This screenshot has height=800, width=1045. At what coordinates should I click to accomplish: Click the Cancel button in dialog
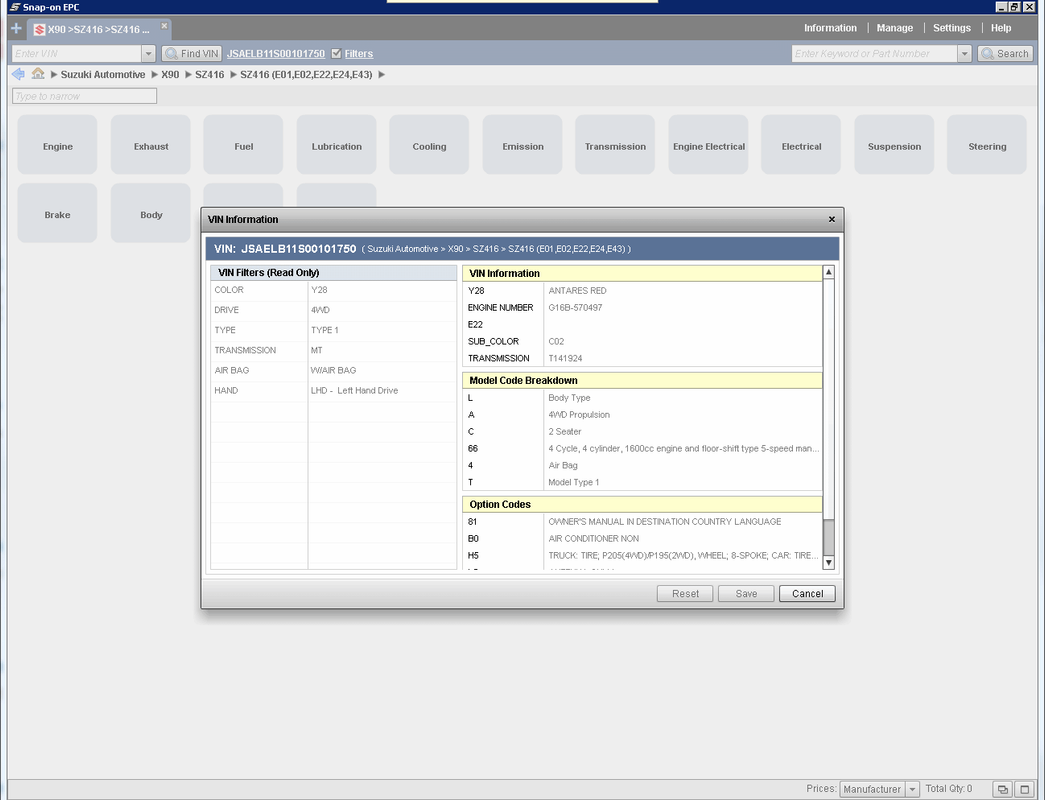tap(807, 593)
